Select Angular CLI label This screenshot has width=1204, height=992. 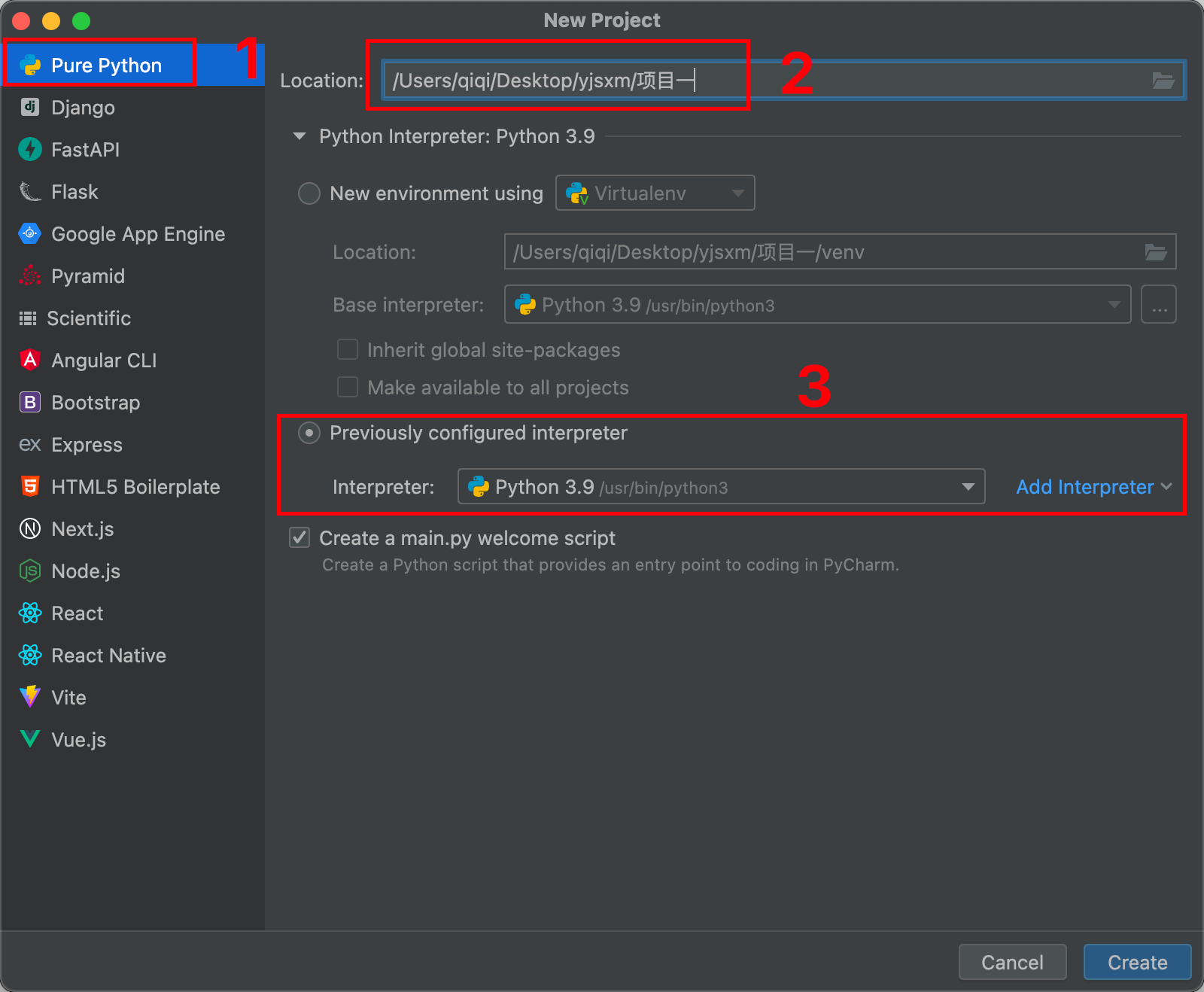[104, 361]
